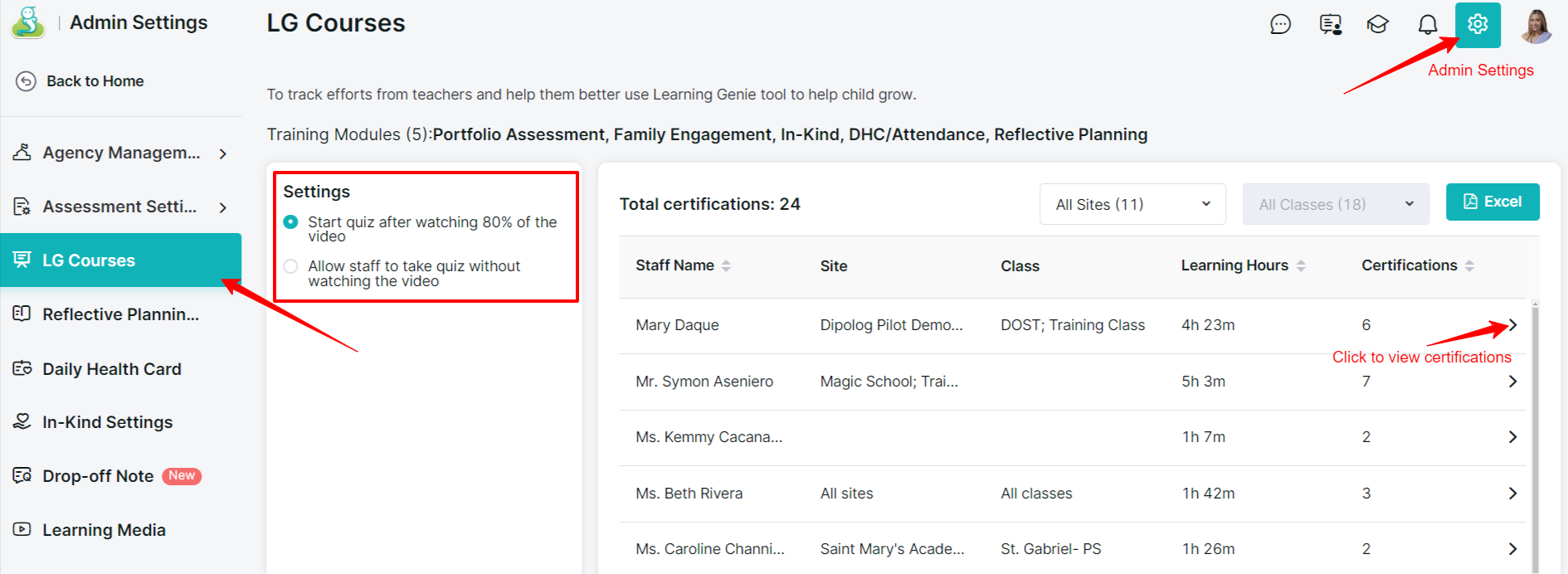Viewport: 1568px width, 574px height.
Task: View Ms. Kemmy Cacana's certifications chevron
Action: coord(1512,437)
